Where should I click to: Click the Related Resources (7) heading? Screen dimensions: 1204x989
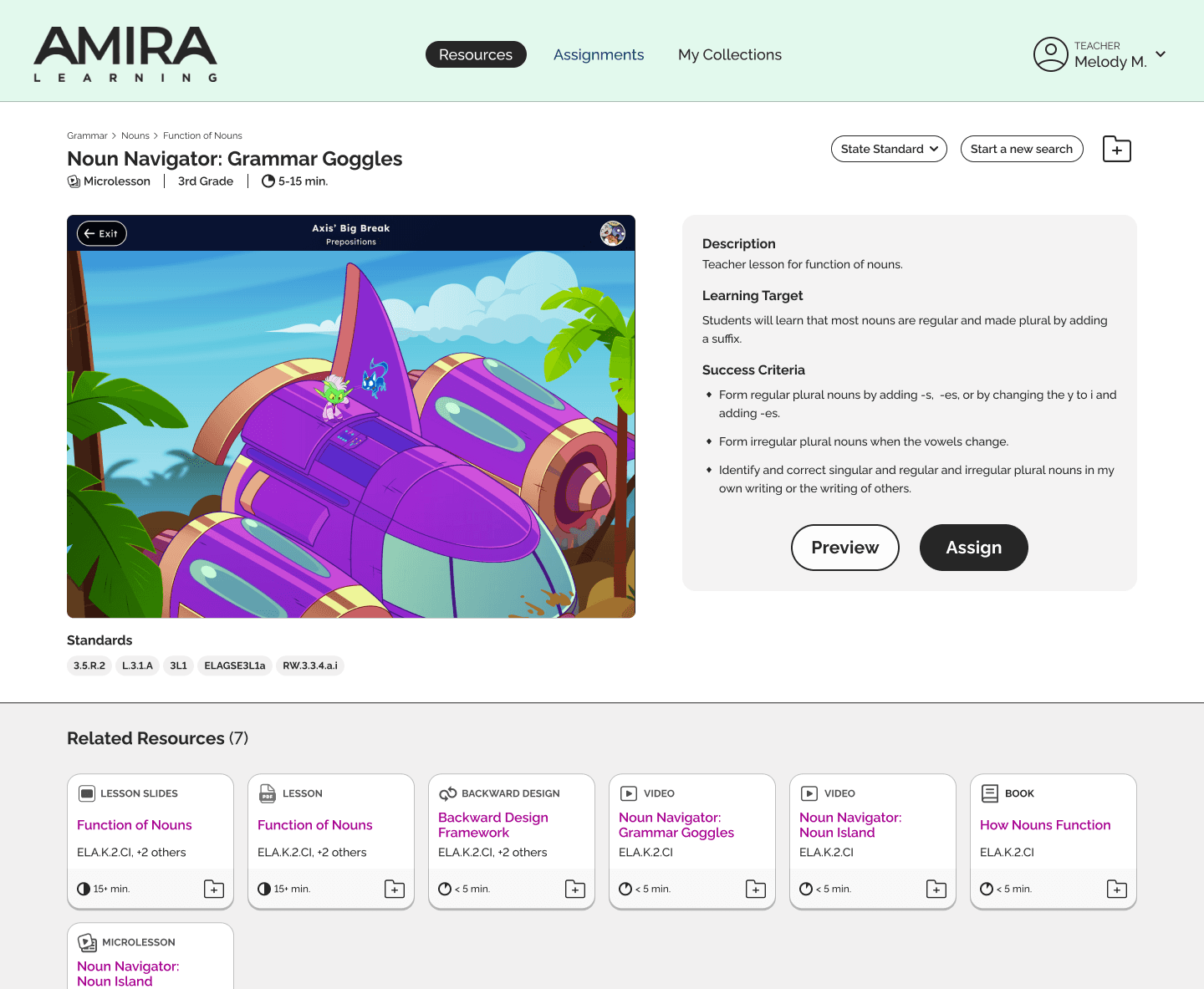click(x=157, y=738)
